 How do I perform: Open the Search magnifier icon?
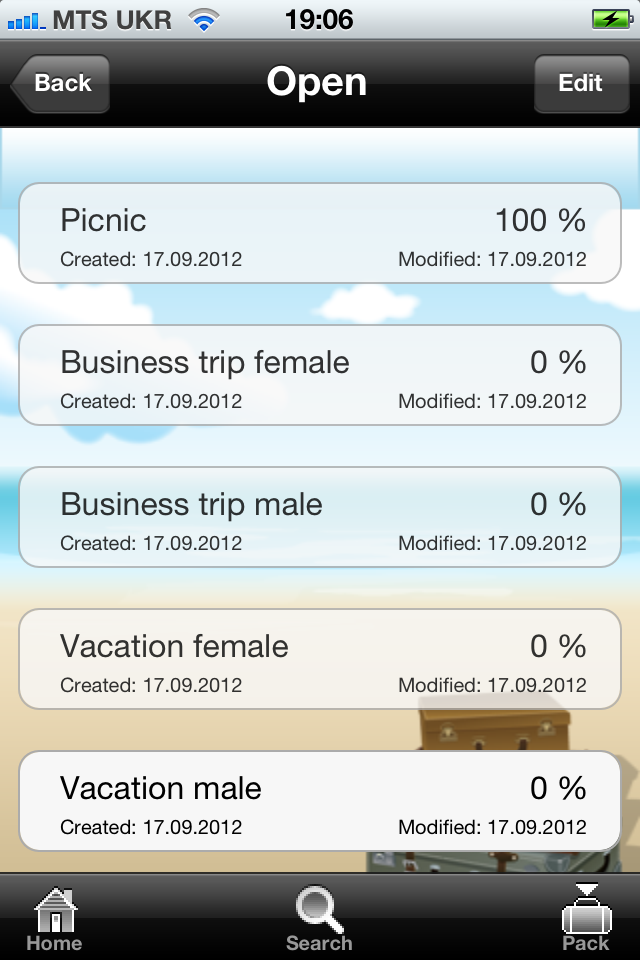[x=318, y=909]
